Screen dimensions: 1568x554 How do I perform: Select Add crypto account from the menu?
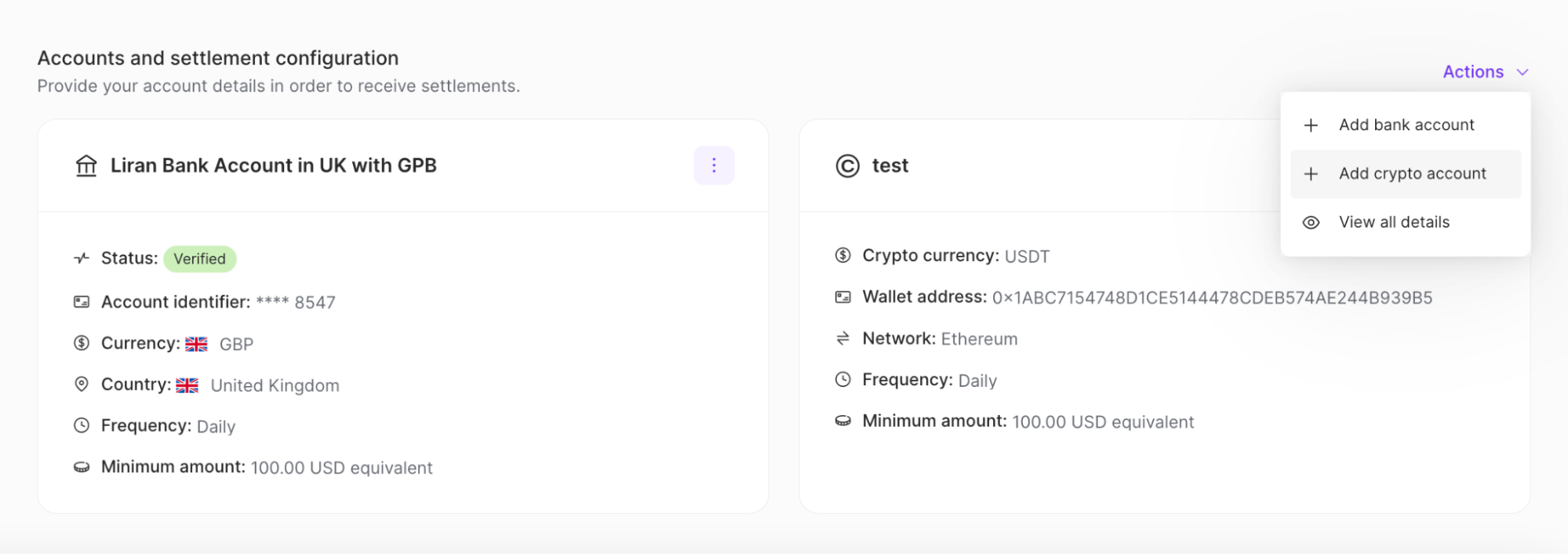1412,173
